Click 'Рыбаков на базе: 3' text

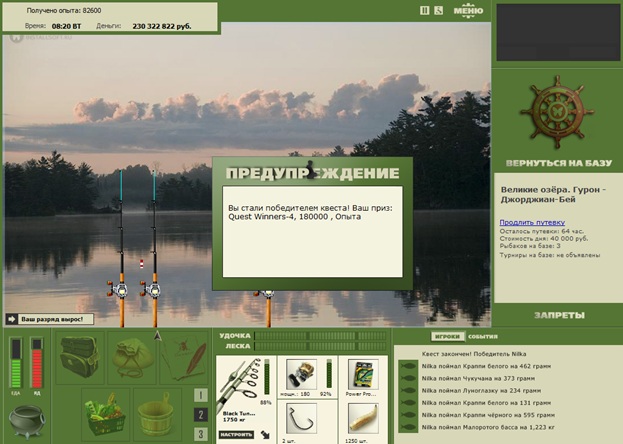[x=530, y=246]
